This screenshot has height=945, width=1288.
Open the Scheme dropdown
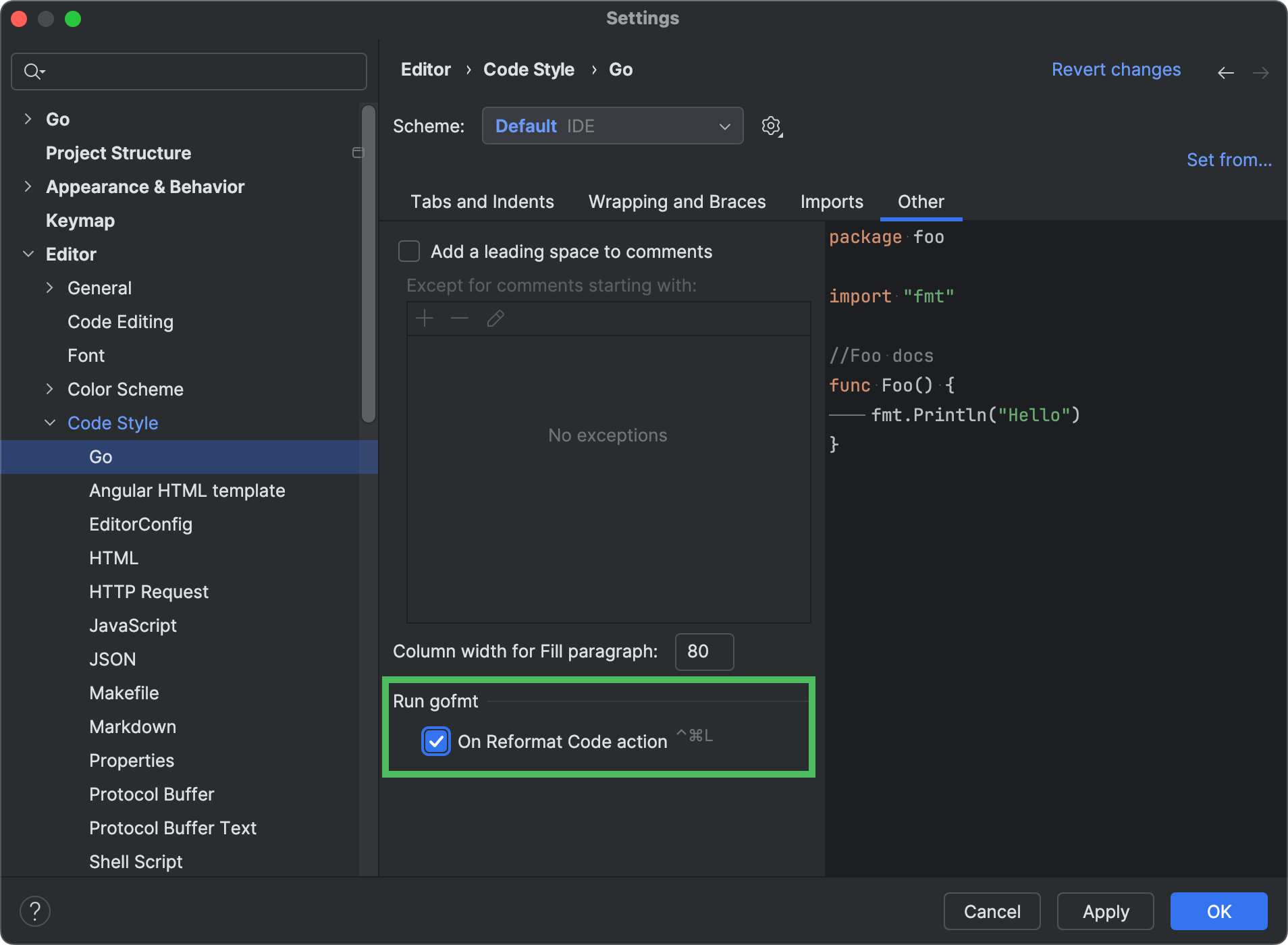612,126
